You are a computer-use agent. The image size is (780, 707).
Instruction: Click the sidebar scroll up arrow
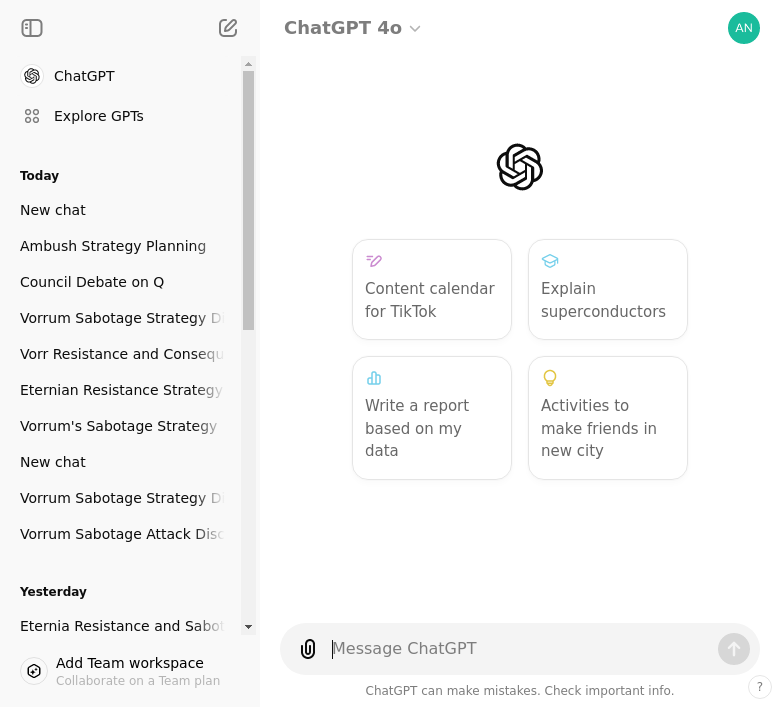(x=248, y=64)
